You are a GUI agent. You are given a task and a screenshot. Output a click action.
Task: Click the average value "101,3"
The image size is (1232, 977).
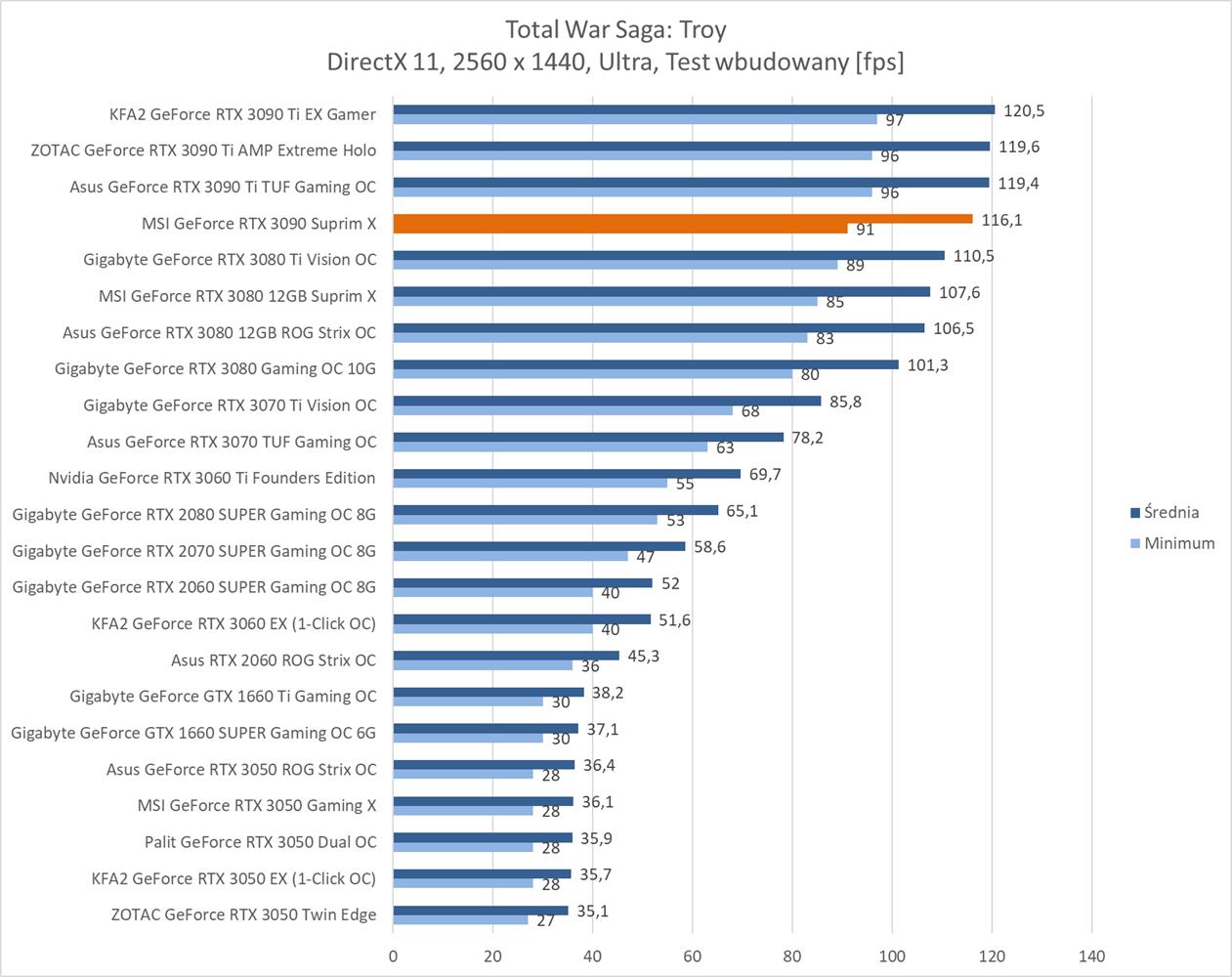point(927,364)
